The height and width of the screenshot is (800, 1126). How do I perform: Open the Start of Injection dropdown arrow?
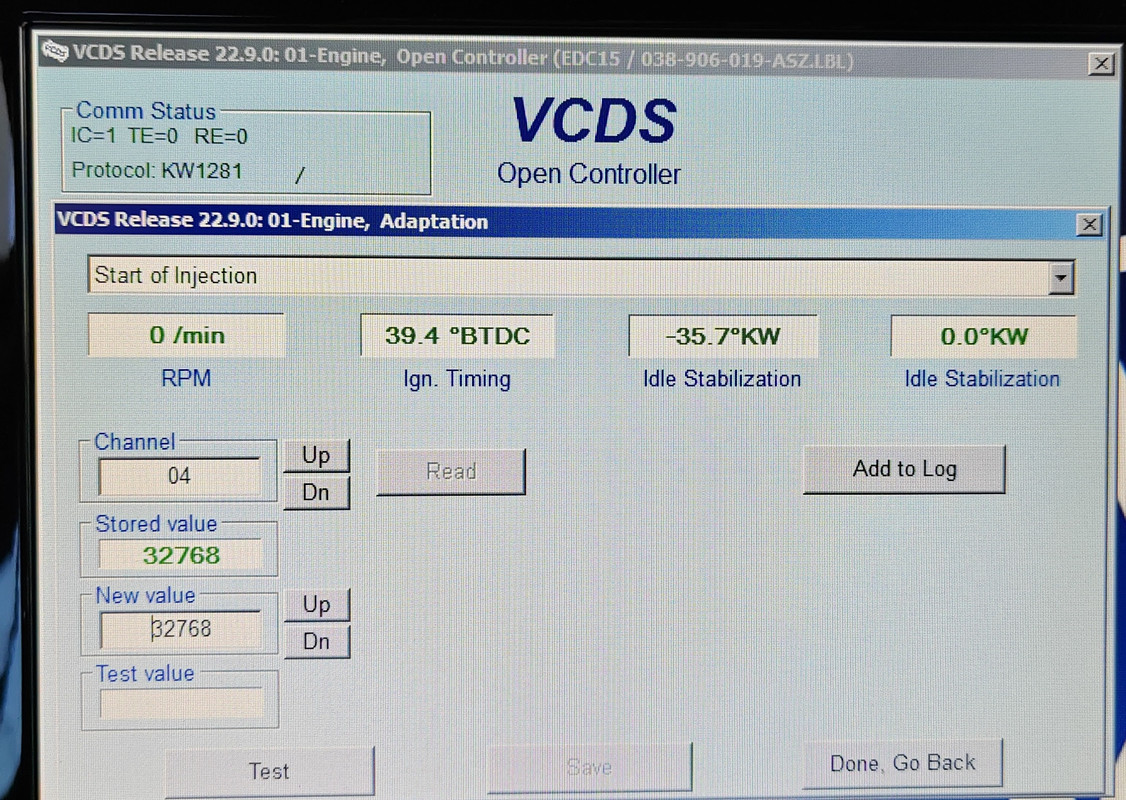(x=1061, y=278)
